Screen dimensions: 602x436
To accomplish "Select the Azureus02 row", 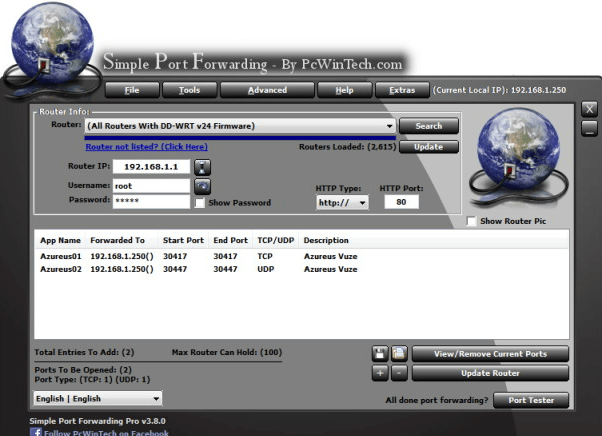I will pos(301,269).
